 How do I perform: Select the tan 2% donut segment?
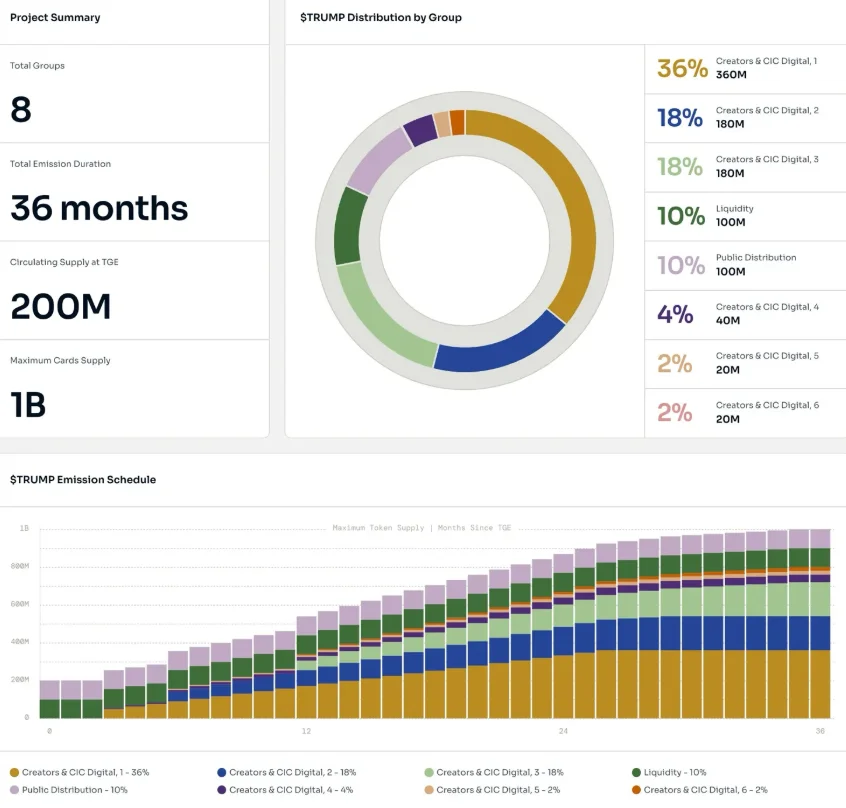tap(442, 124)
